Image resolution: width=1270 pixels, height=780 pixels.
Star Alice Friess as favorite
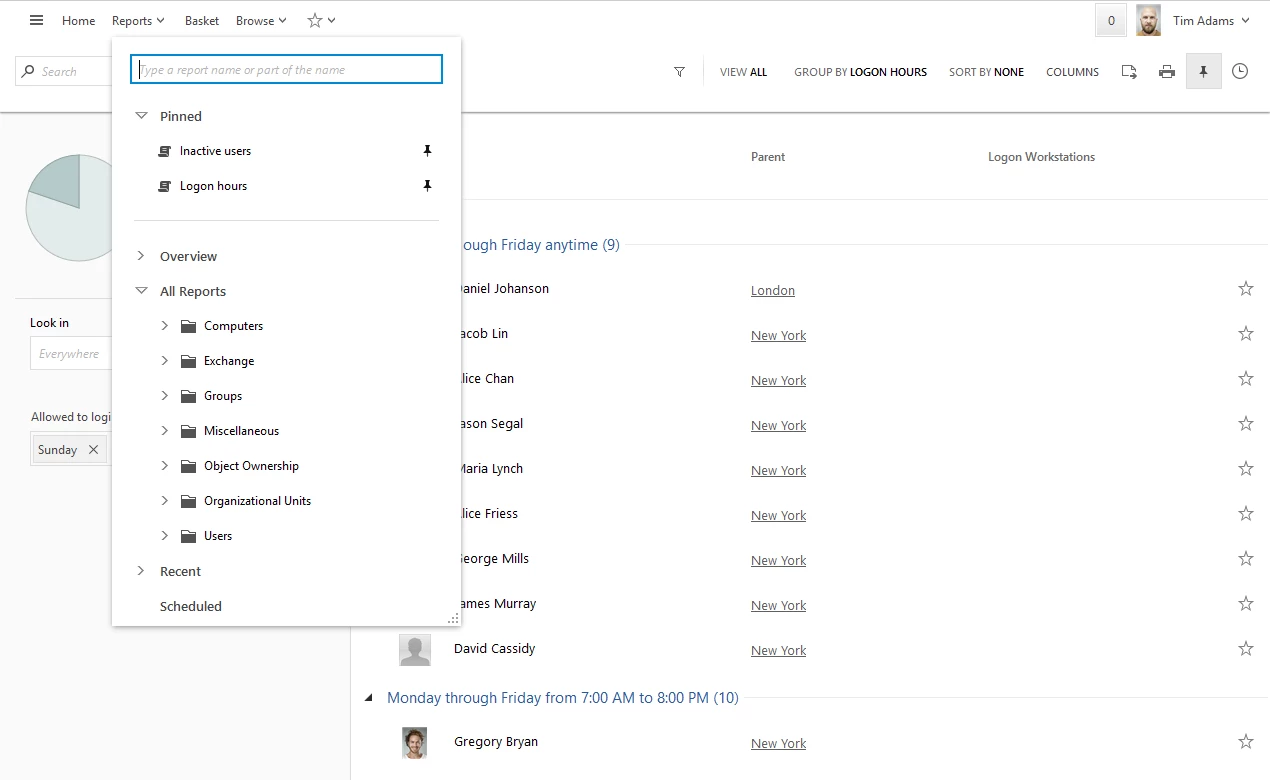point(1246,514)
